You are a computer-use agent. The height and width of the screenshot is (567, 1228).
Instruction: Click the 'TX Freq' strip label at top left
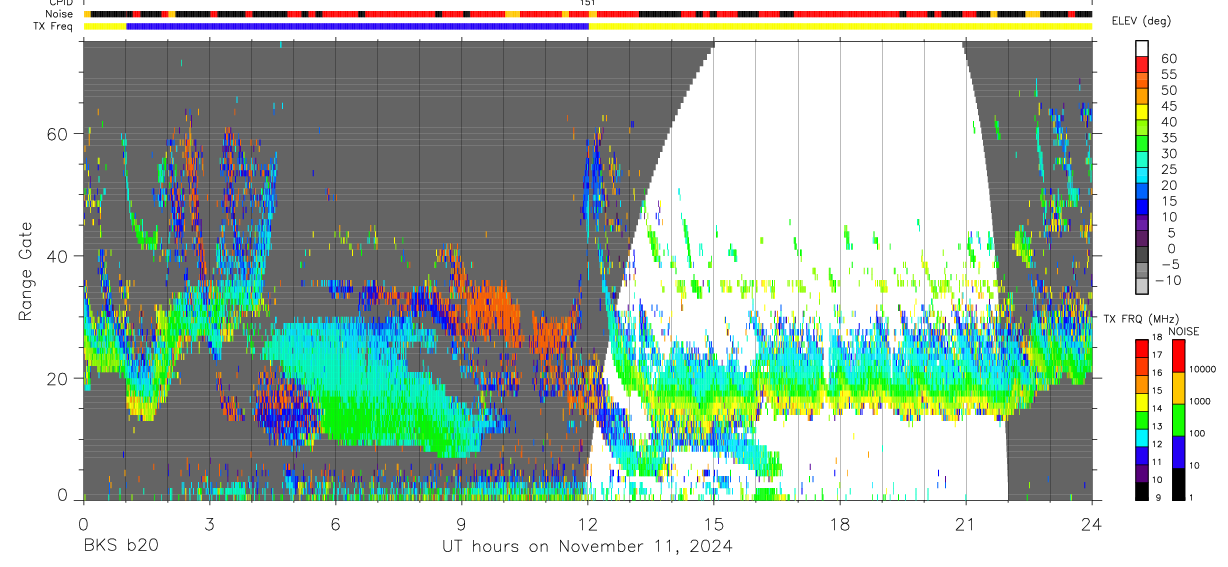(x=55, y=26)
